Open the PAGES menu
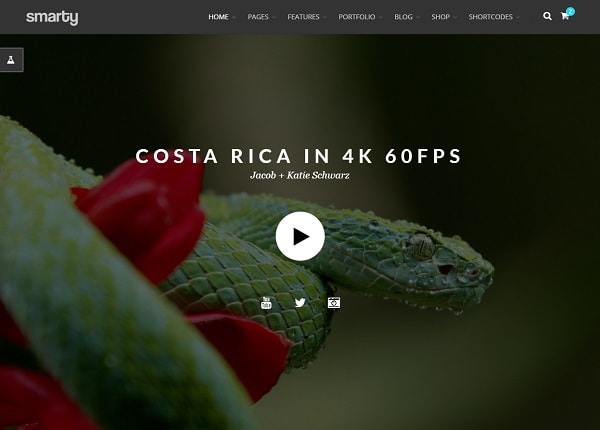The width and height of the screenshot is (600, 430). pos(258,17)
